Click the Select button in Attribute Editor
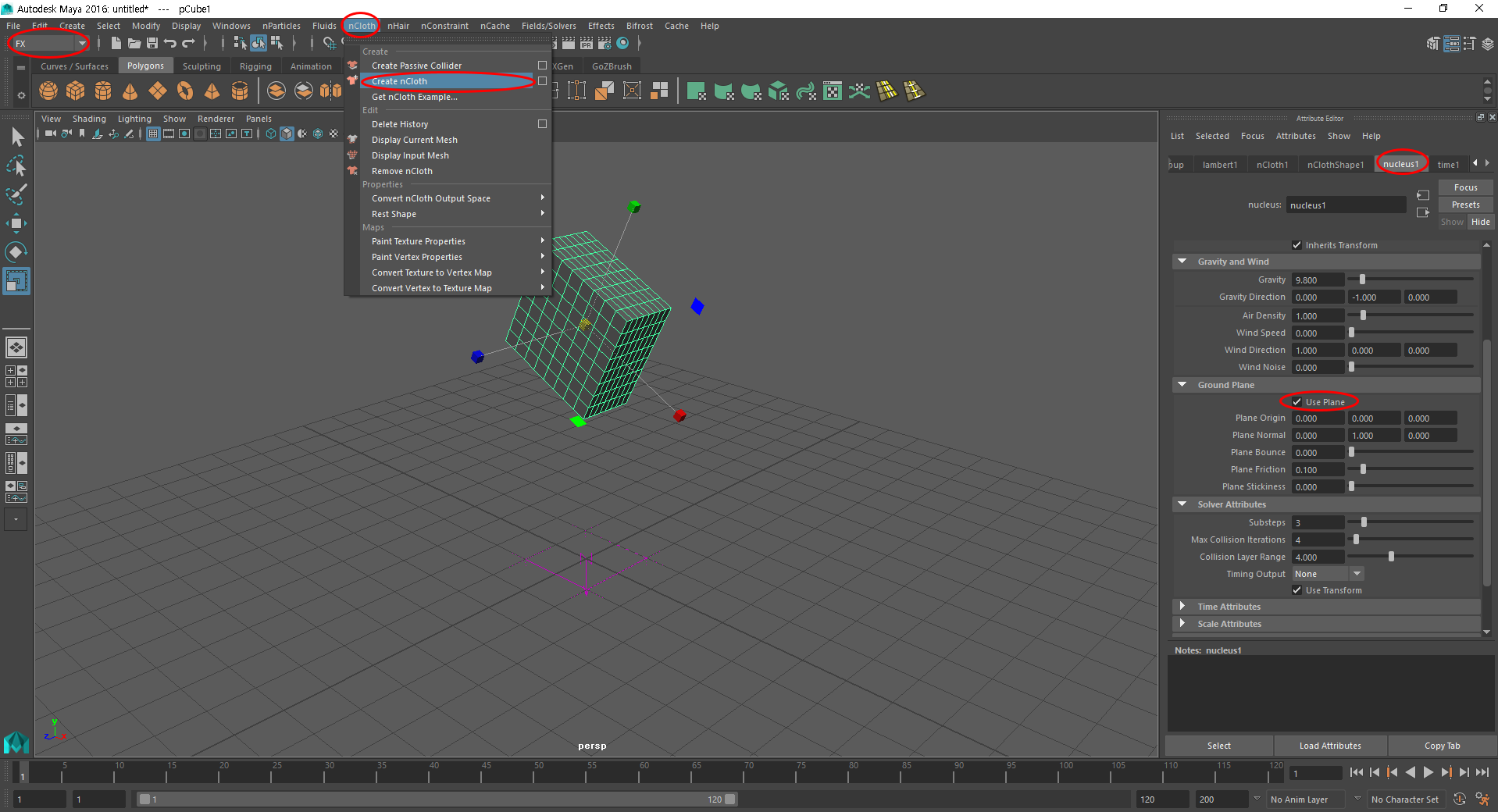The image size is (1498, 812). pyautogui.click(x=1218, y=746)
